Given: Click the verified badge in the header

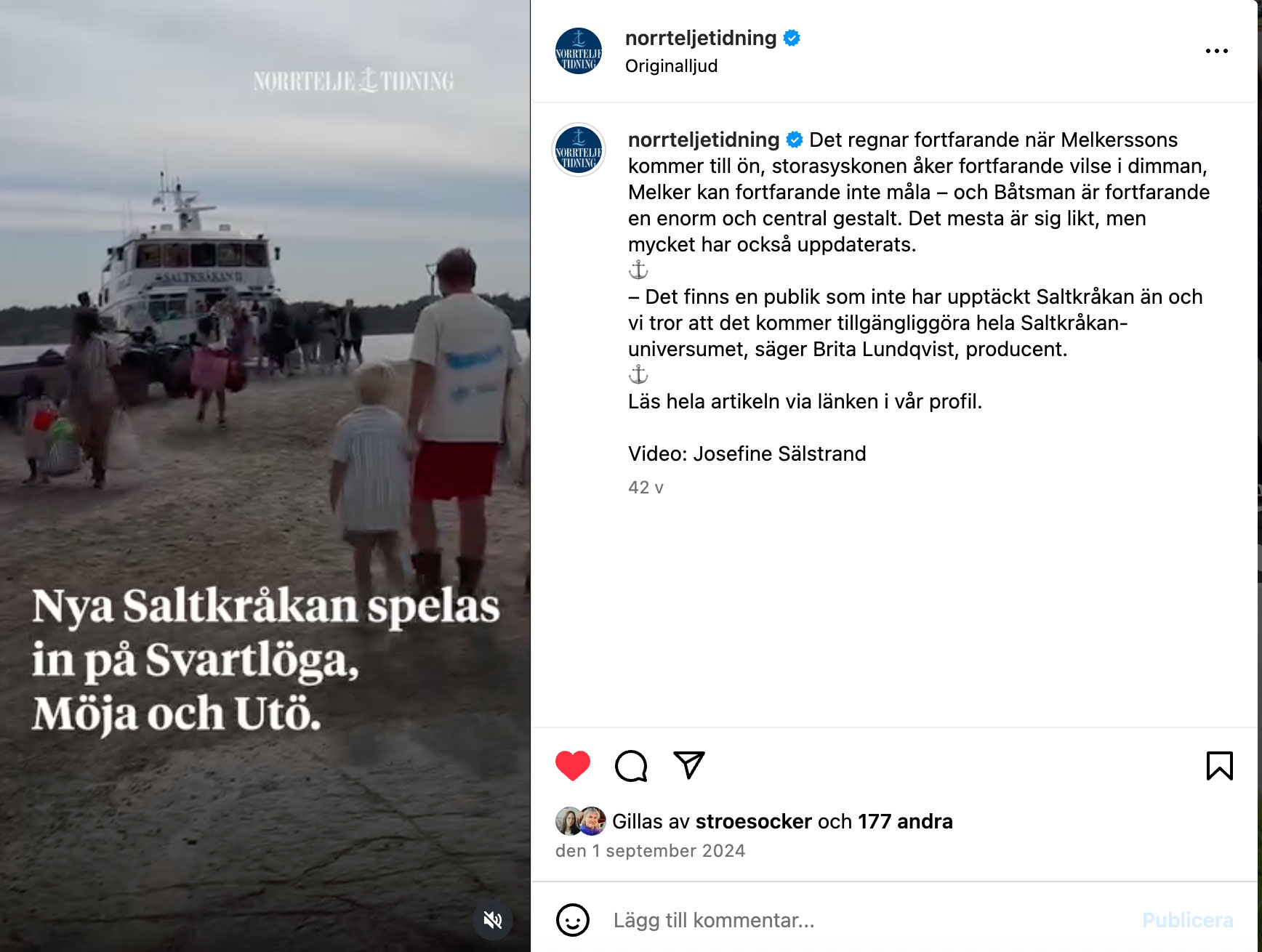Looking at the screenshot, I should coord(792,38).
